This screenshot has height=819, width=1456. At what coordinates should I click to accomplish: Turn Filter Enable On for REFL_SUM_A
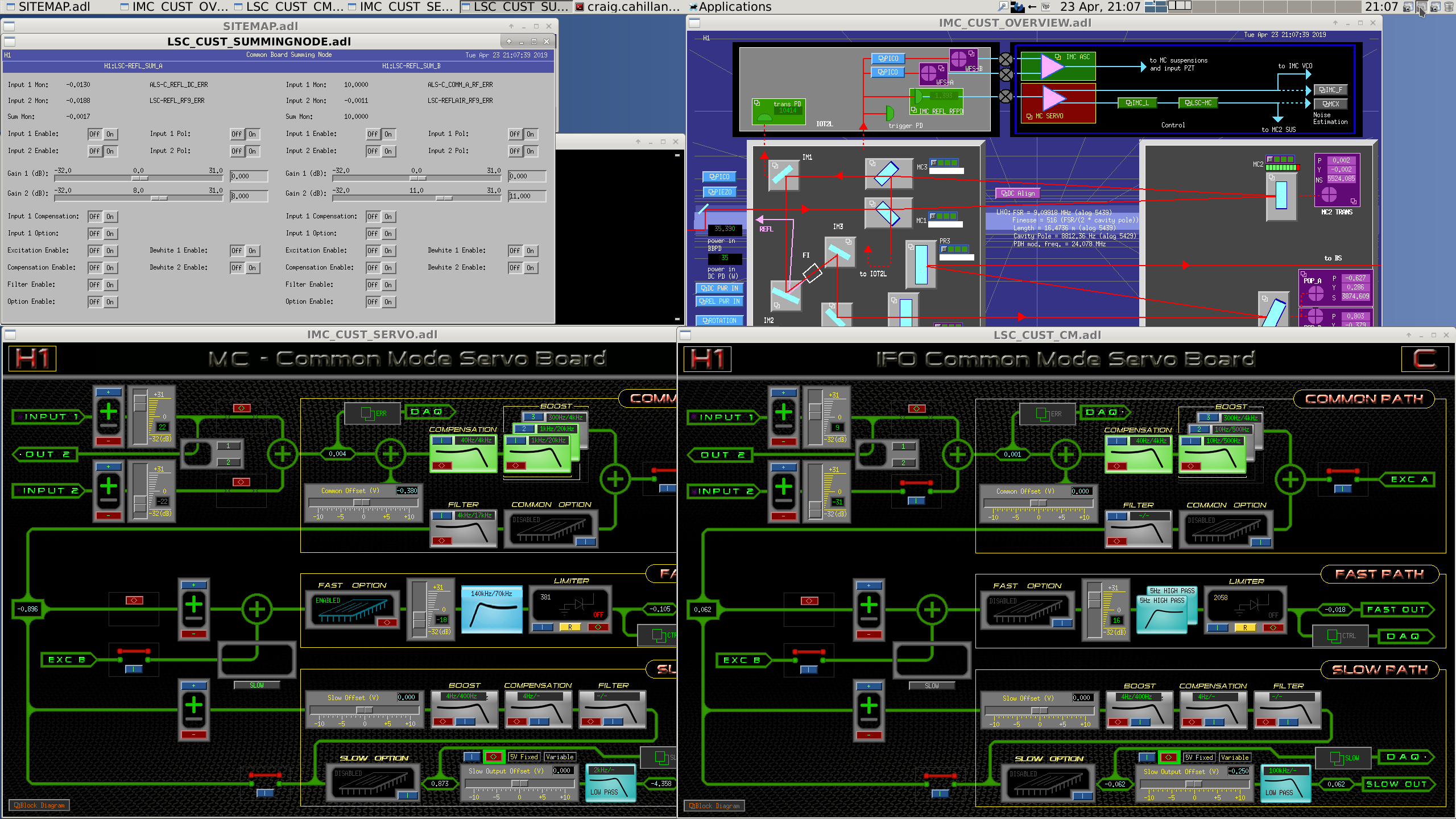(x=110, y=285)
